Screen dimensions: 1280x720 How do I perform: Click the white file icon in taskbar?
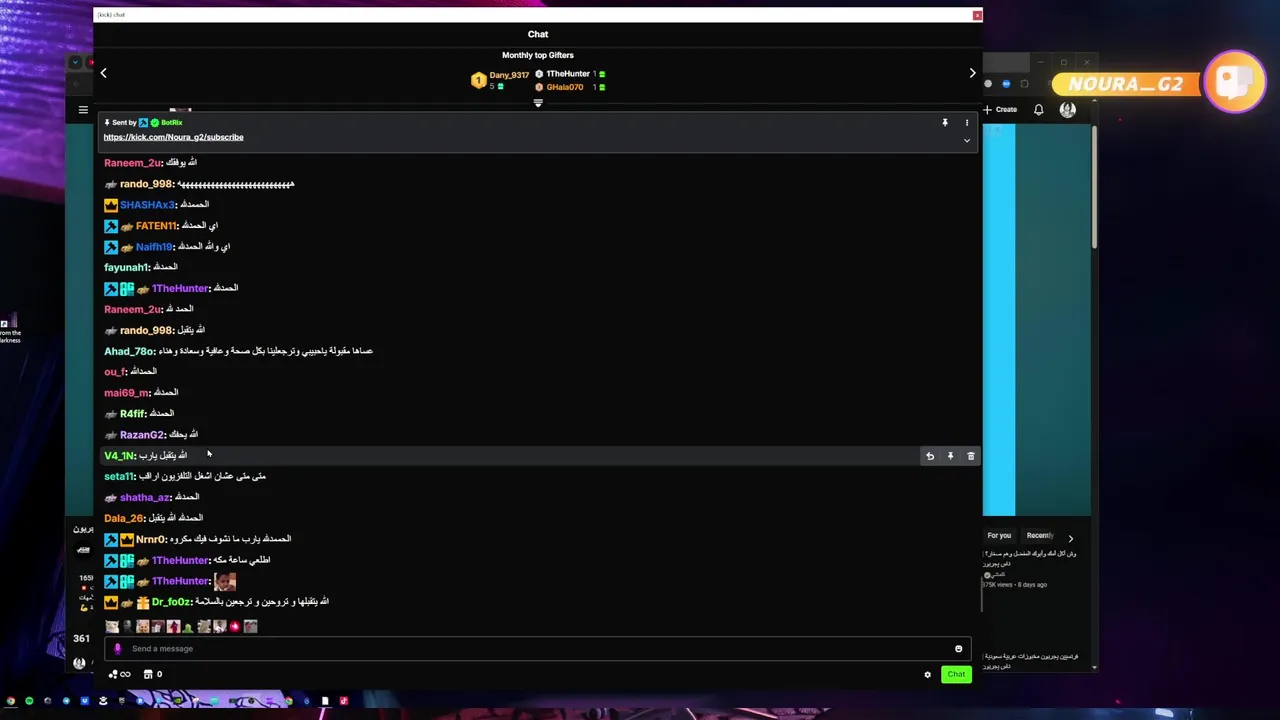324,701
